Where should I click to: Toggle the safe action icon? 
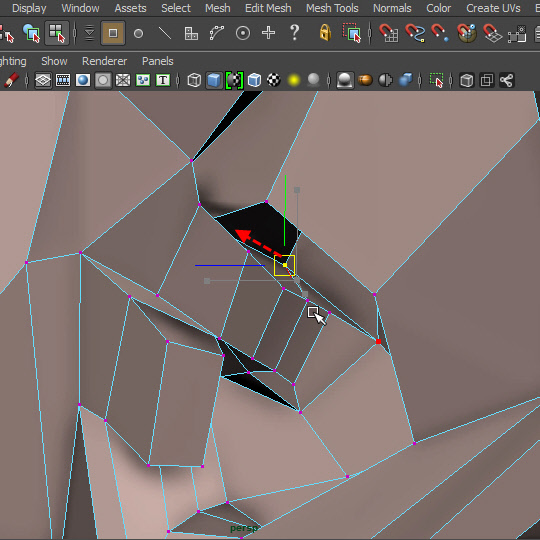[x=143, y=81]
